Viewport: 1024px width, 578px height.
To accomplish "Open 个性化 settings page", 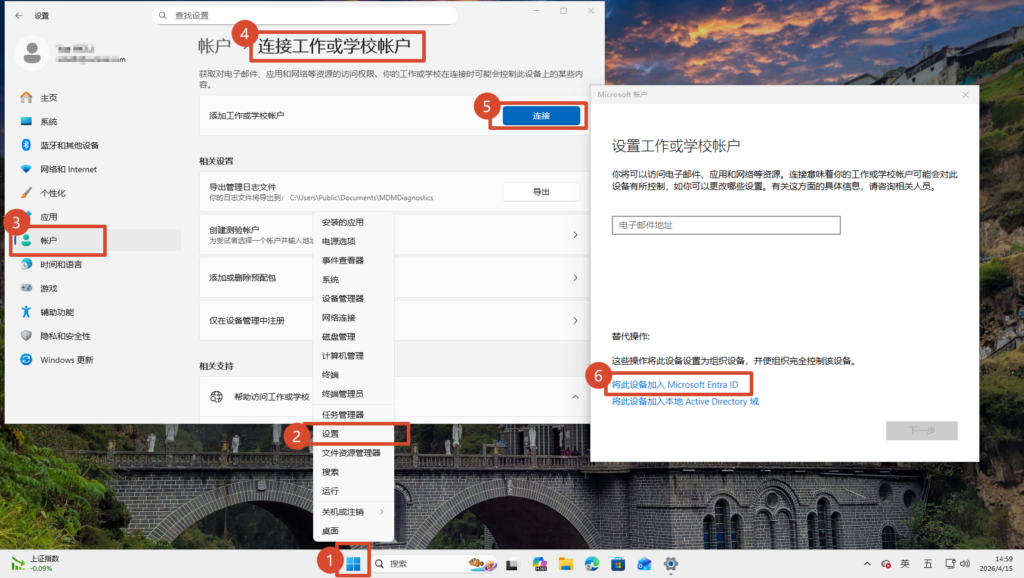I will (x=53, y=193).
